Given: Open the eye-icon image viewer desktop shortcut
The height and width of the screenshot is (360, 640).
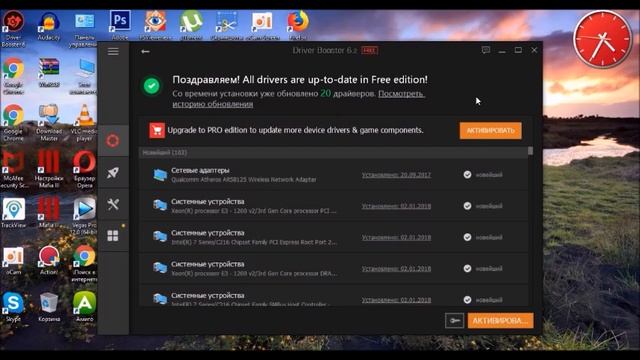Looking at the screenshot, I should (x=155, y=25).
